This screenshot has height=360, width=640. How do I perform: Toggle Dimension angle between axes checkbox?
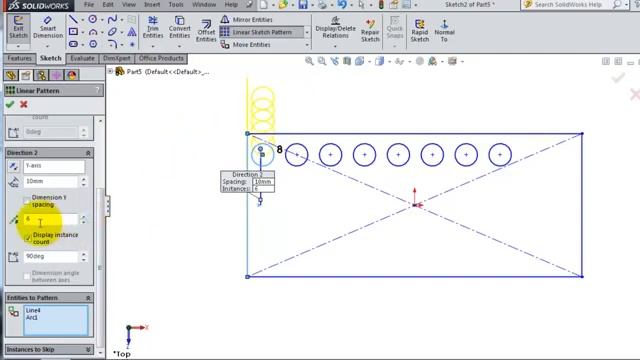point(27,276)
